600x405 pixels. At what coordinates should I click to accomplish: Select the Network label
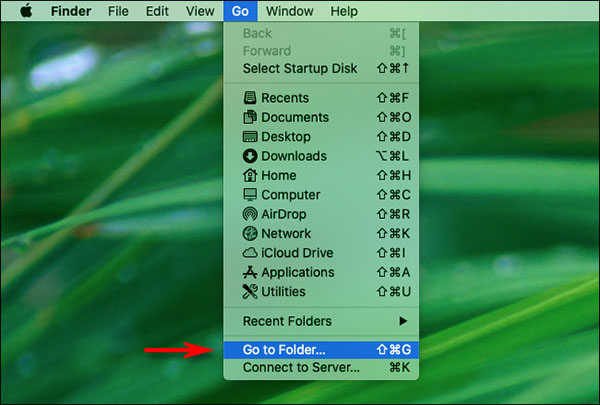[286, 234]
